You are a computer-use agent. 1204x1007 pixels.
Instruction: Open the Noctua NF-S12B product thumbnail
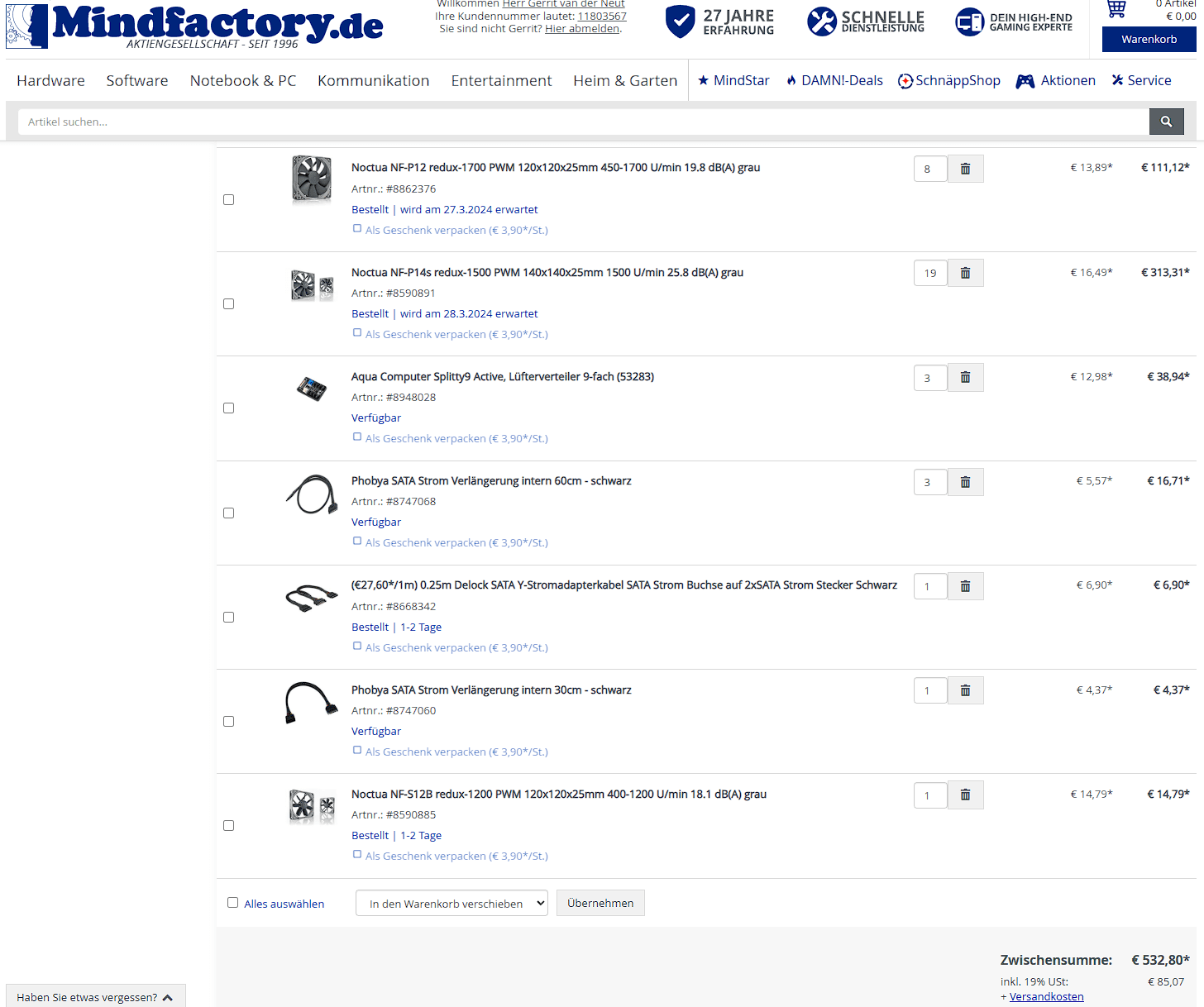312,806
